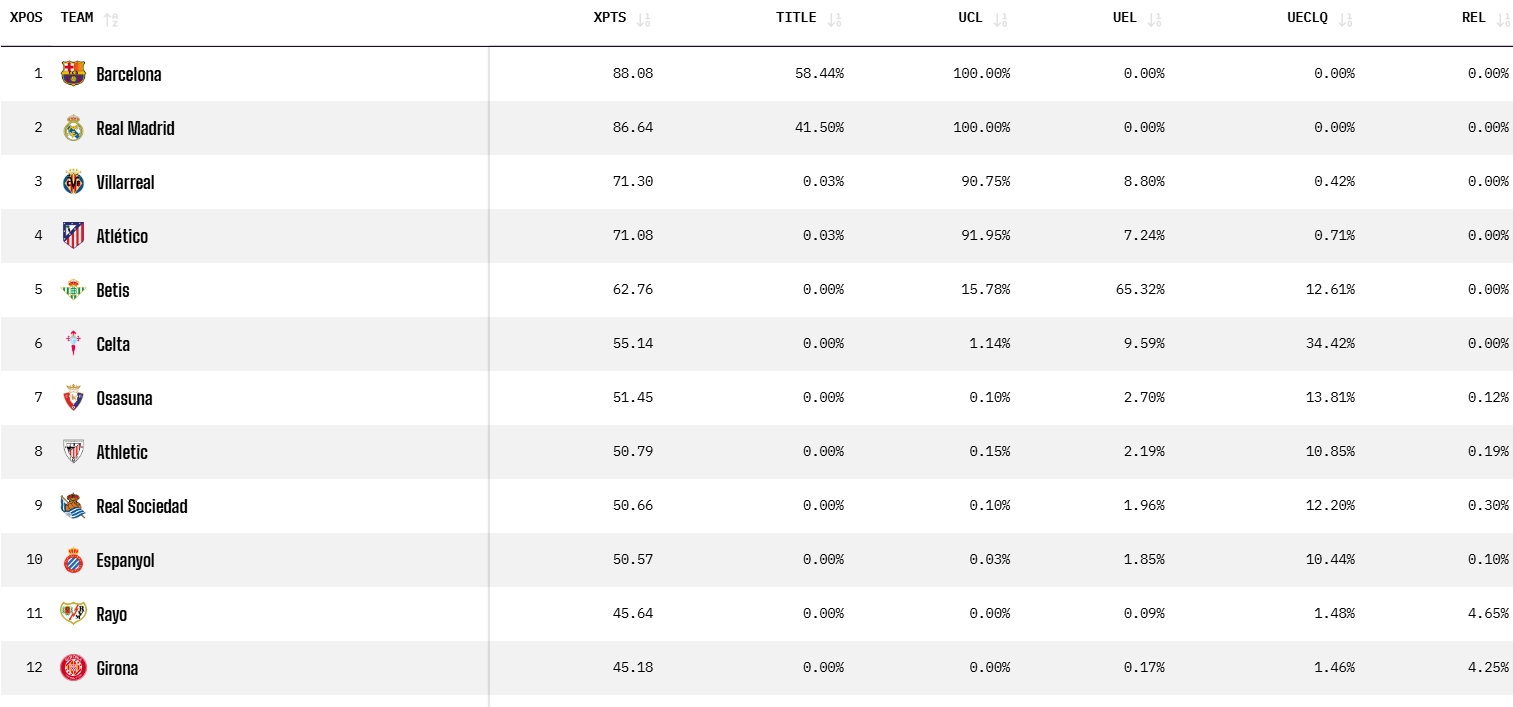Viewport: 1513px width, 707px height.
Task: Click the Girona club crest icon
Action: pyautogui.click(x=73, y=668)
